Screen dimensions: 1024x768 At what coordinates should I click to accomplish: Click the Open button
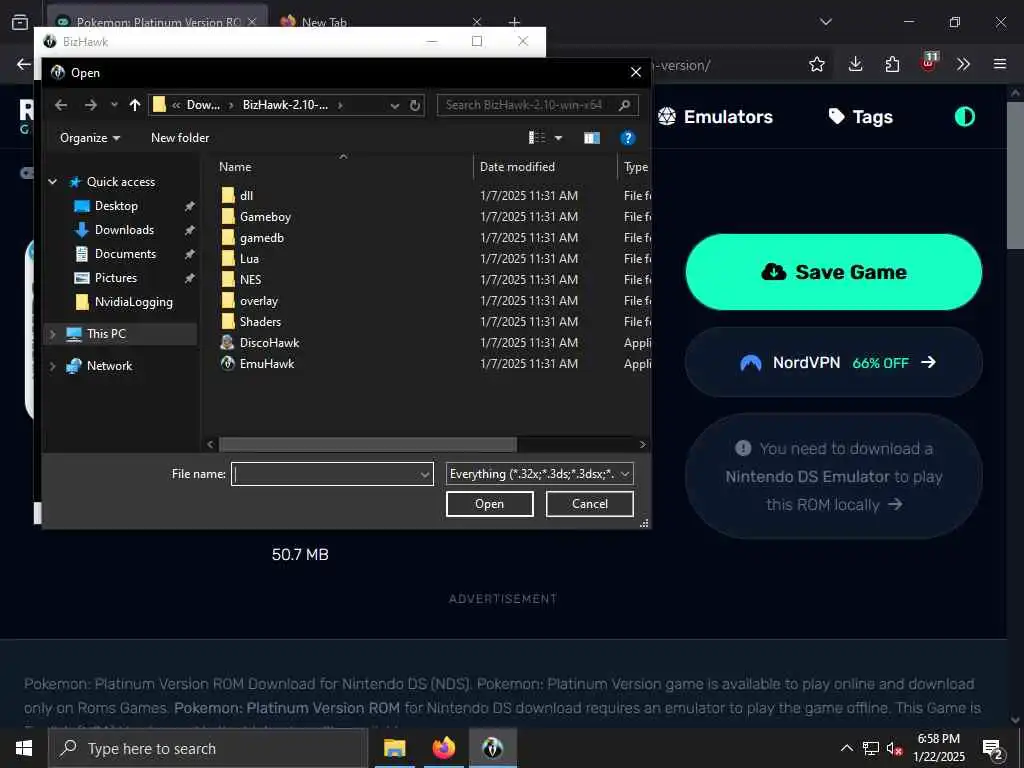489,504
